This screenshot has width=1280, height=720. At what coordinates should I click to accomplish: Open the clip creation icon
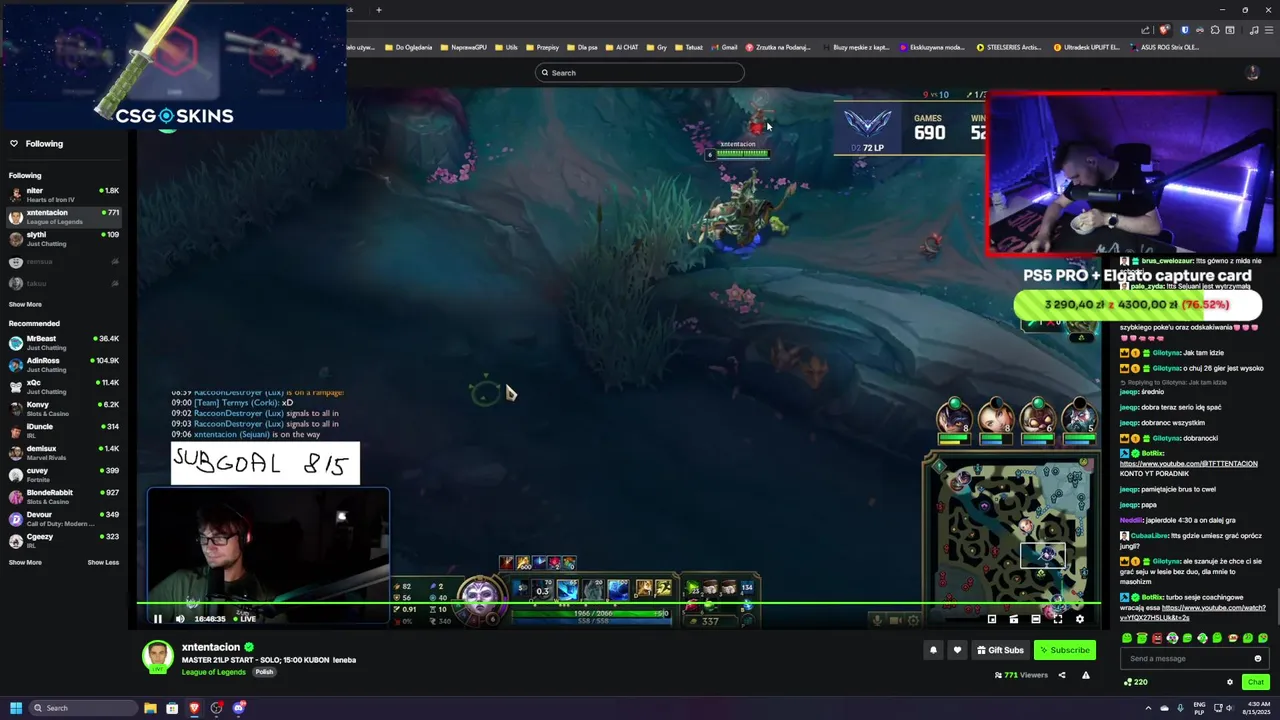pyautogui.click(x=1014, y=619)
